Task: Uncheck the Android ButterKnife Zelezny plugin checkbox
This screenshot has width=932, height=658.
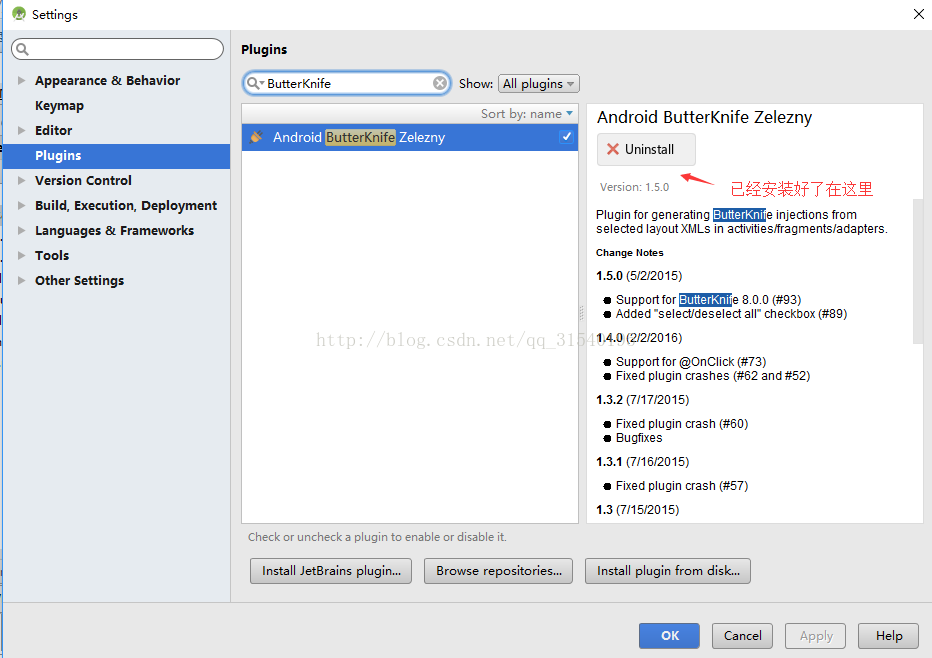Action: [566, 137]
